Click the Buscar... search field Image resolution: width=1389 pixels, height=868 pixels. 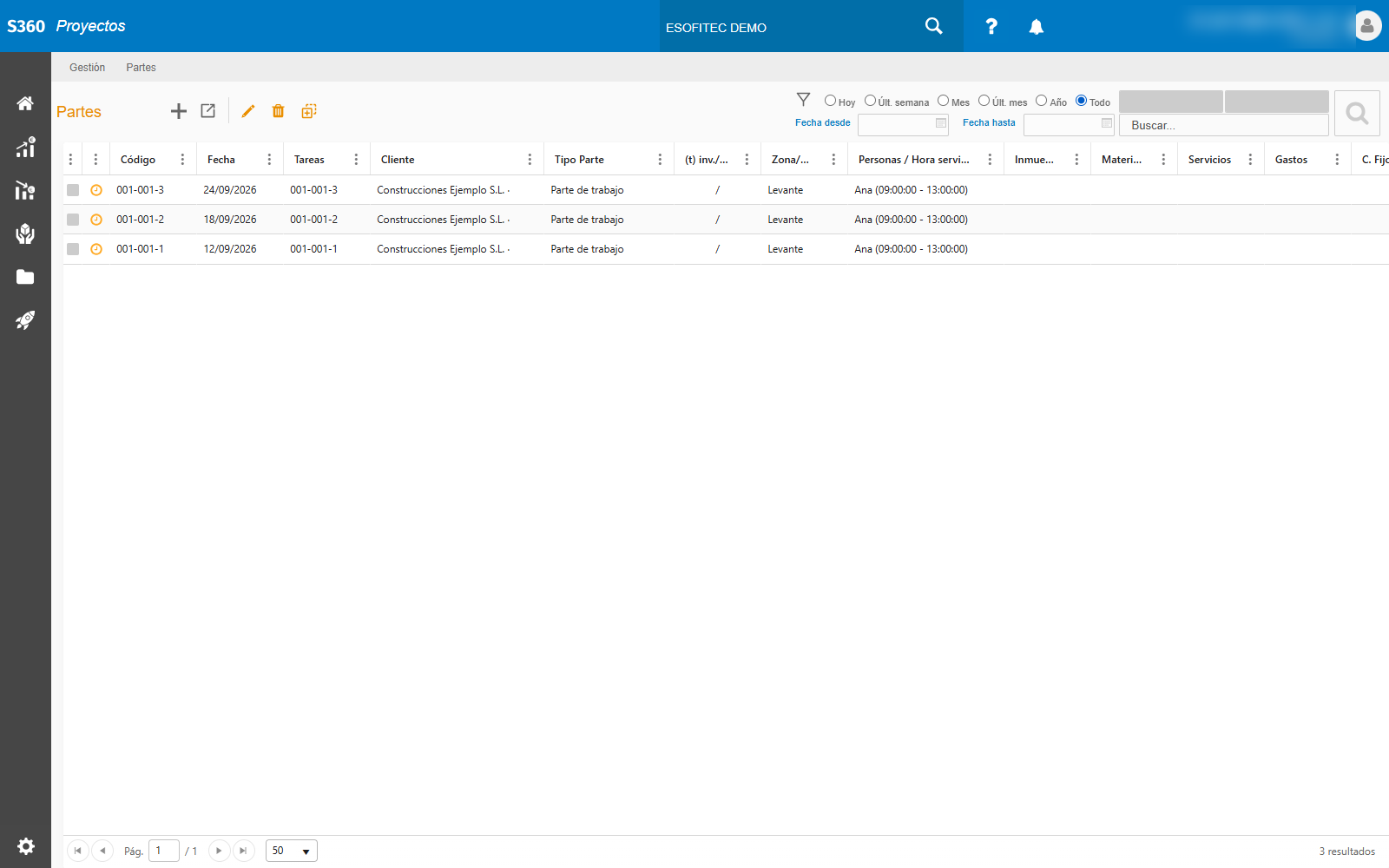pos(1224,125)
